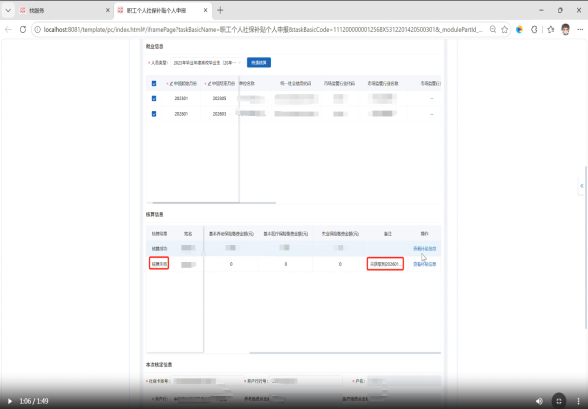Click the user profile avatar

pos(566,29)
